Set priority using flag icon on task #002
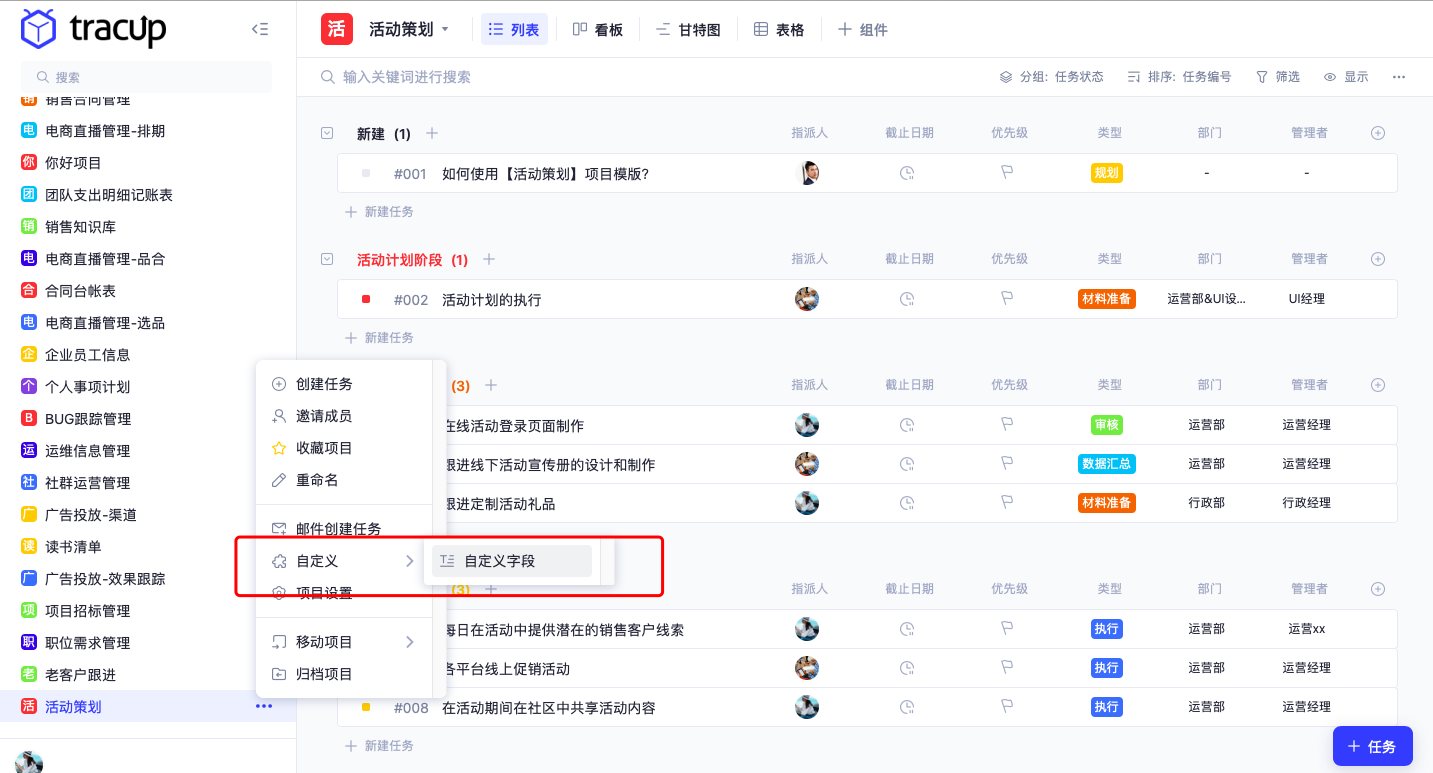The height and width of the screenshot is (773, 1433). click(1007, 298)
